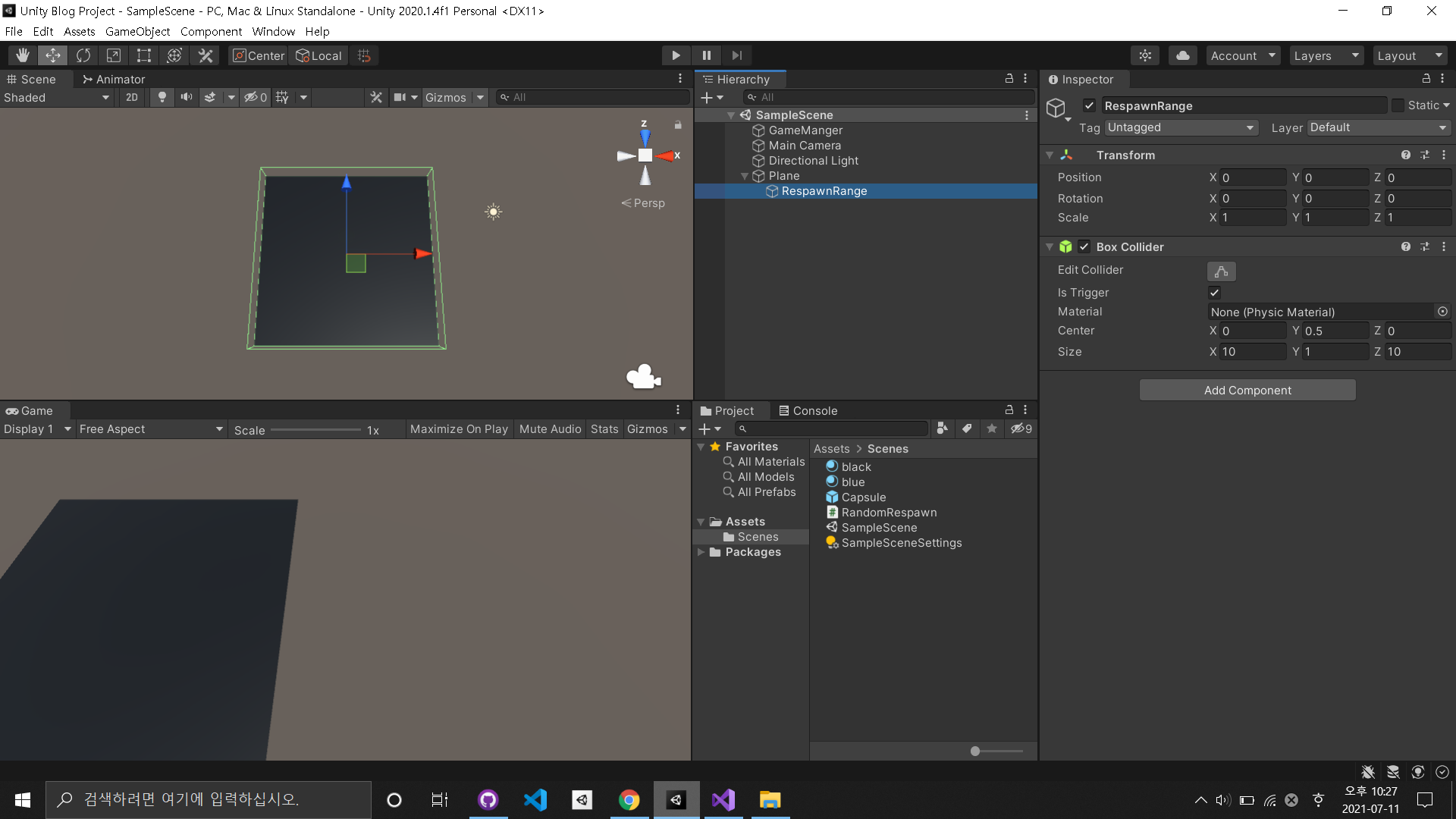
Task: Open Shaded draw mode dropdown
Action: tap(57, 97)
